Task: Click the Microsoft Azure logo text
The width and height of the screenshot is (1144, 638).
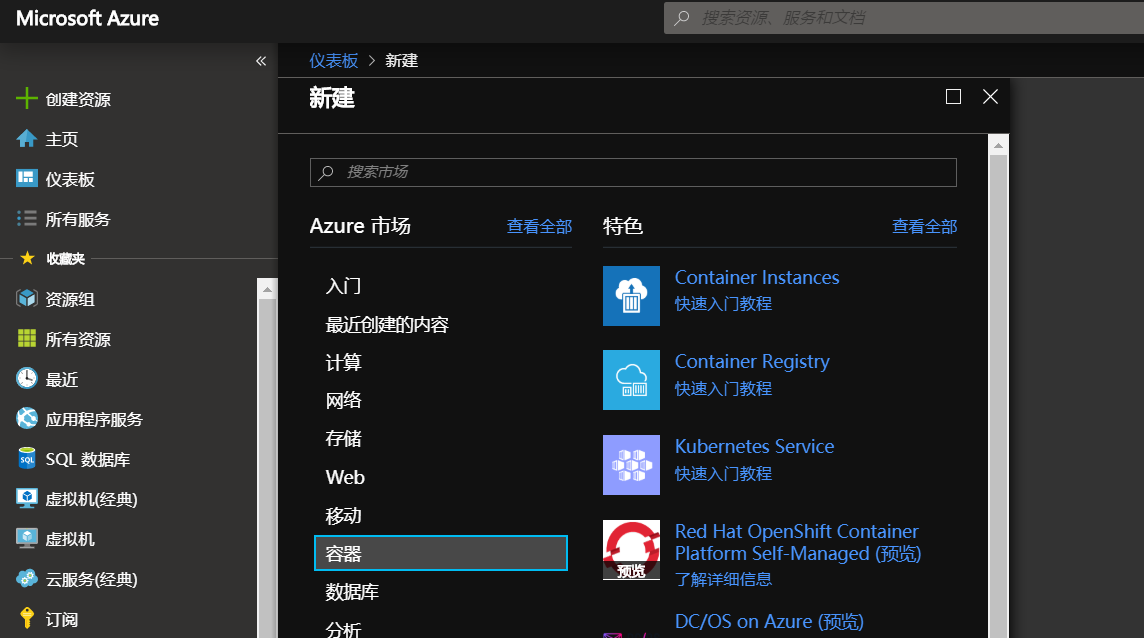Action: click(x=88, y=18)
